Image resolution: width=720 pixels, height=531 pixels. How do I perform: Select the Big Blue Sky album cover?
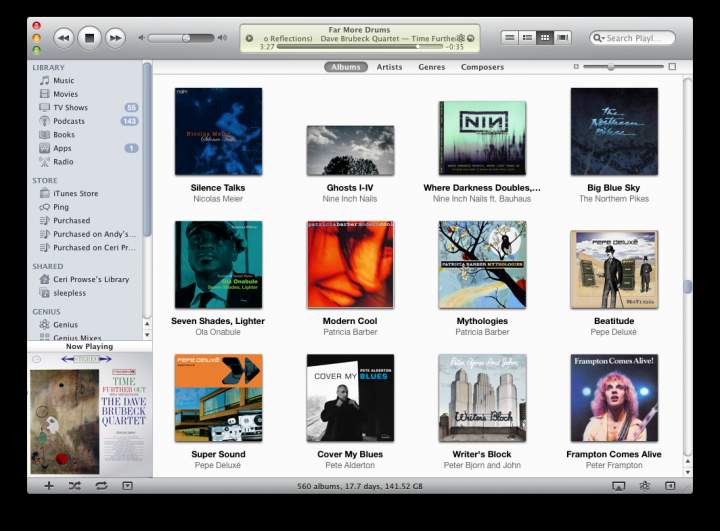(614, 131)
